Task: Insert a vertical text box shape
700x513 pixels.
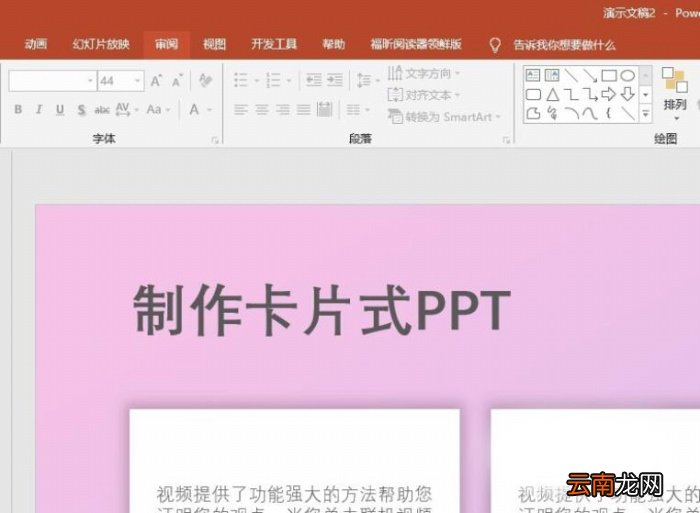Action: [552, 75]
